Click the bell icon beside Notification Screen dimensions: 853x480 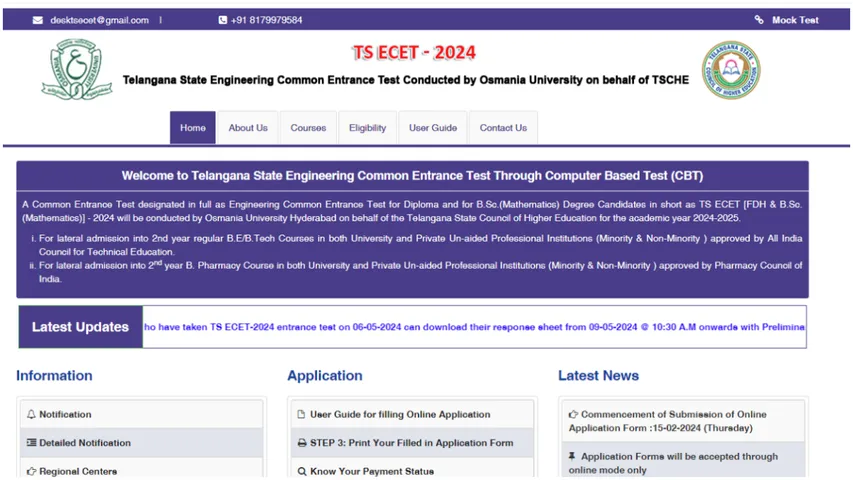click(31, 414)
